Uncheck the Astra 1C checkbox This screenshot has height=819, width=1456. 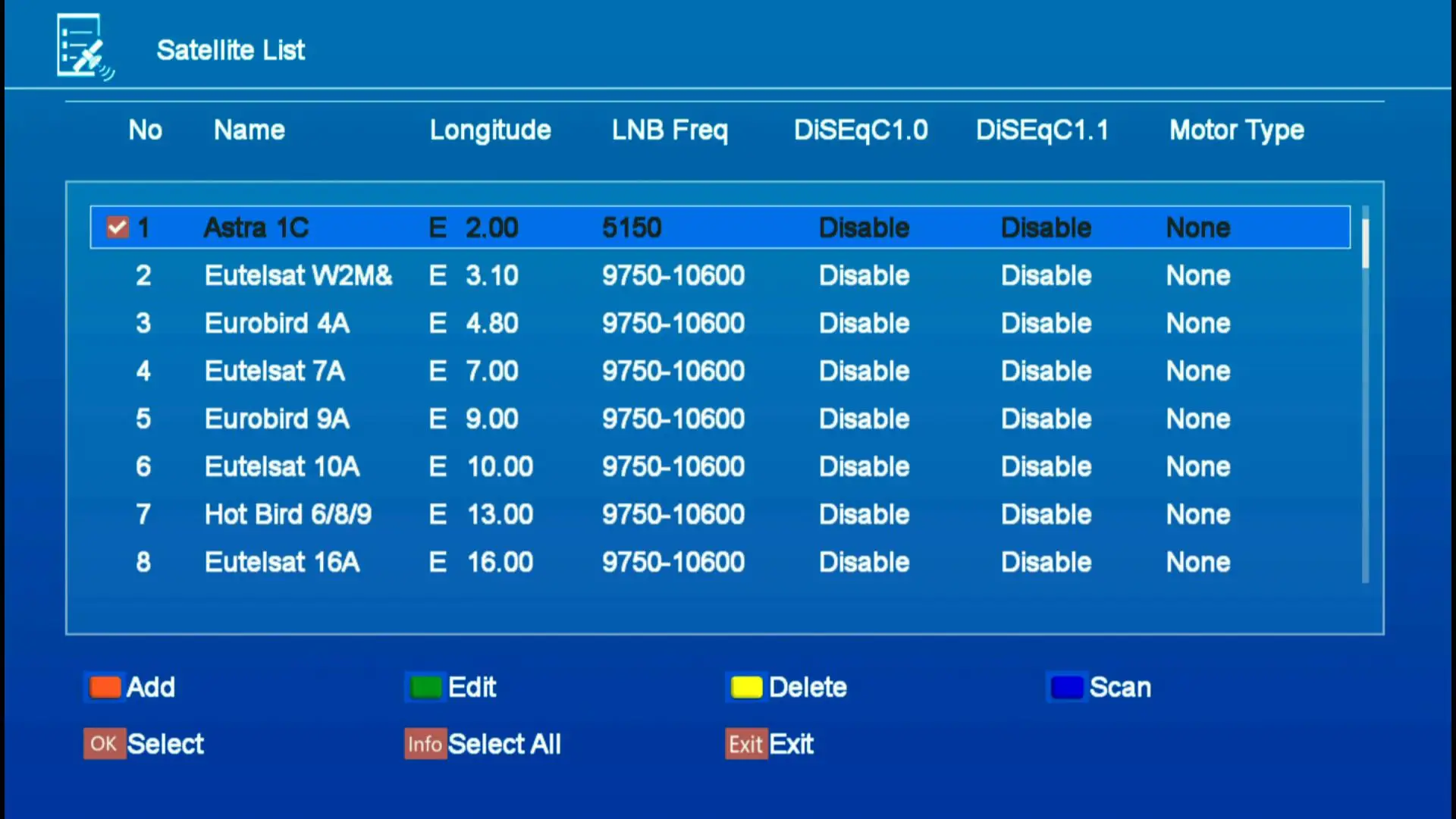click(118, 227)
